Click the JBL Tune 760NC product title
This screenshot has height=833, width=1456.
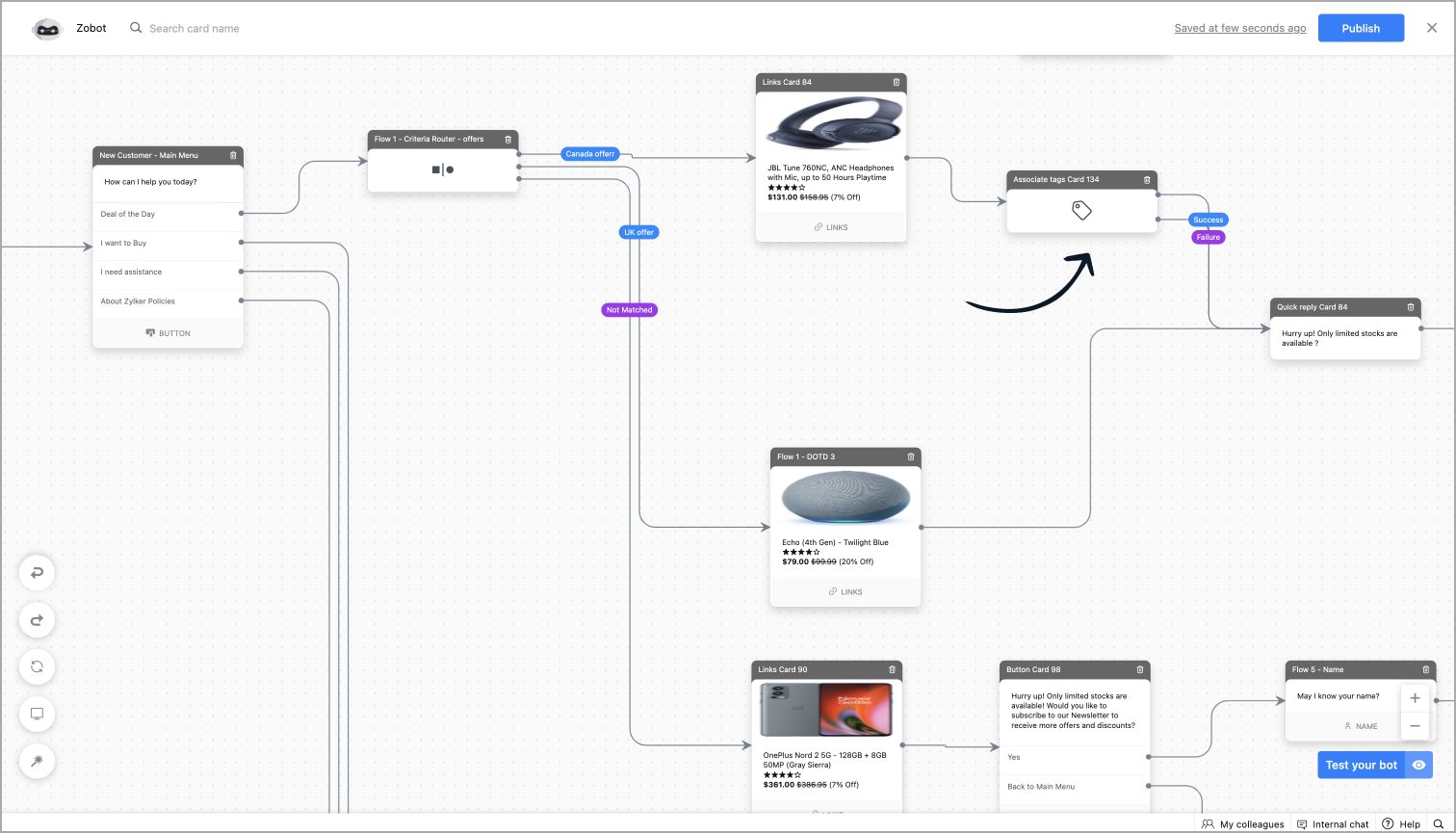830,172
